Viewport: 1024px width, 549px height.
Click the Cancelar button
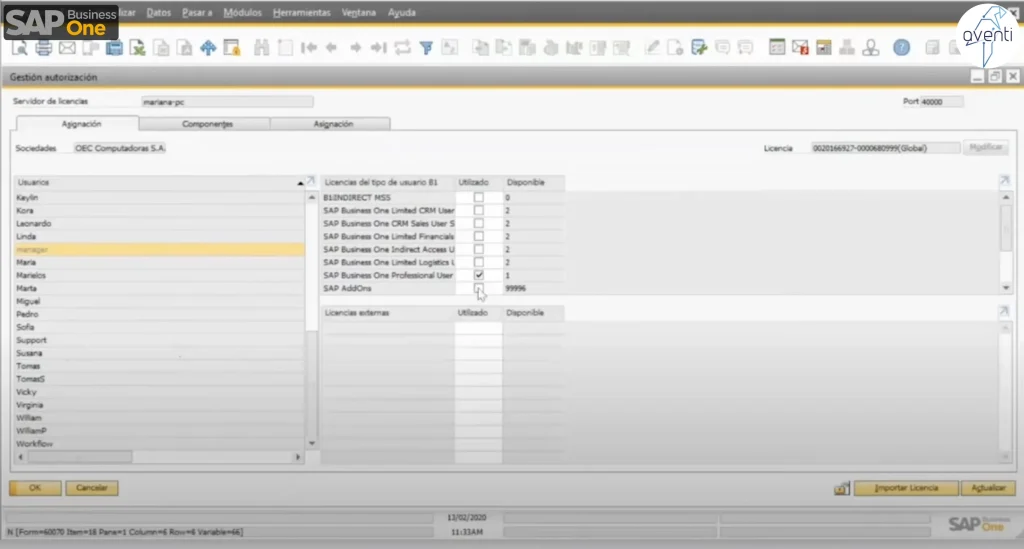pyautogui.click(x=91, y=488)
